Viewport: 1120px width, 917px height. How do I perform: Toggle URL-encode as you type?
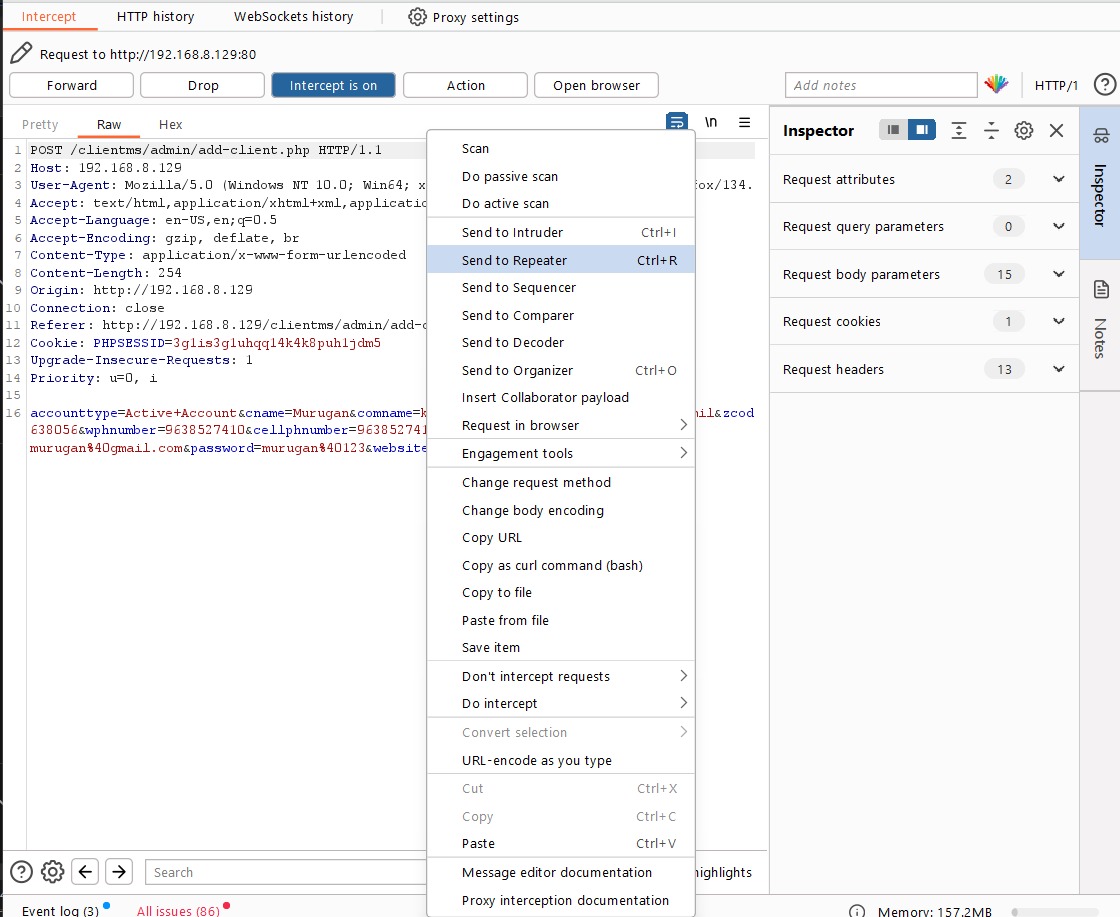[561, 761]
